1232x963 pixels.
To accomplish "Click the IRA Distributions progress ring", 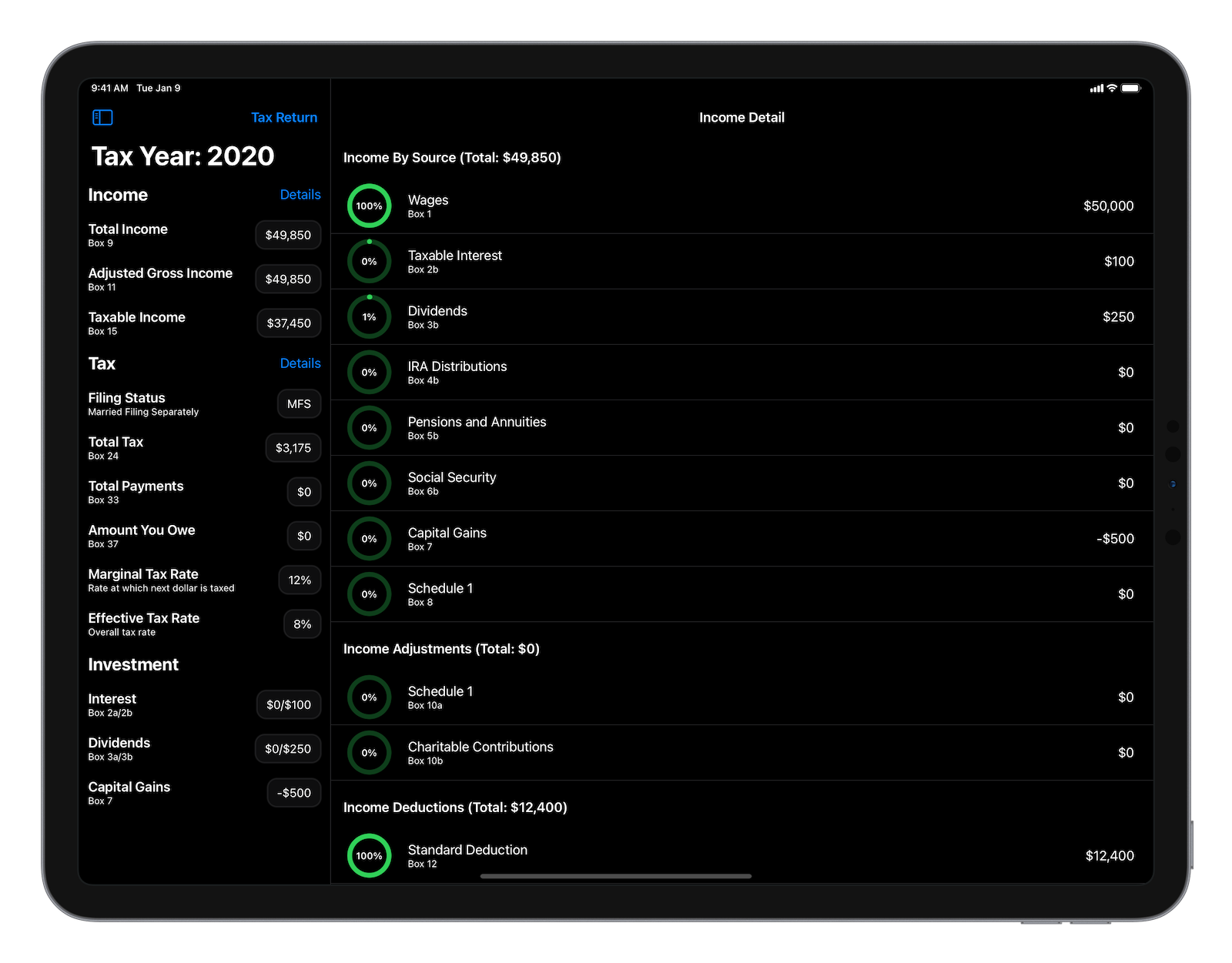I will (370, 372).
